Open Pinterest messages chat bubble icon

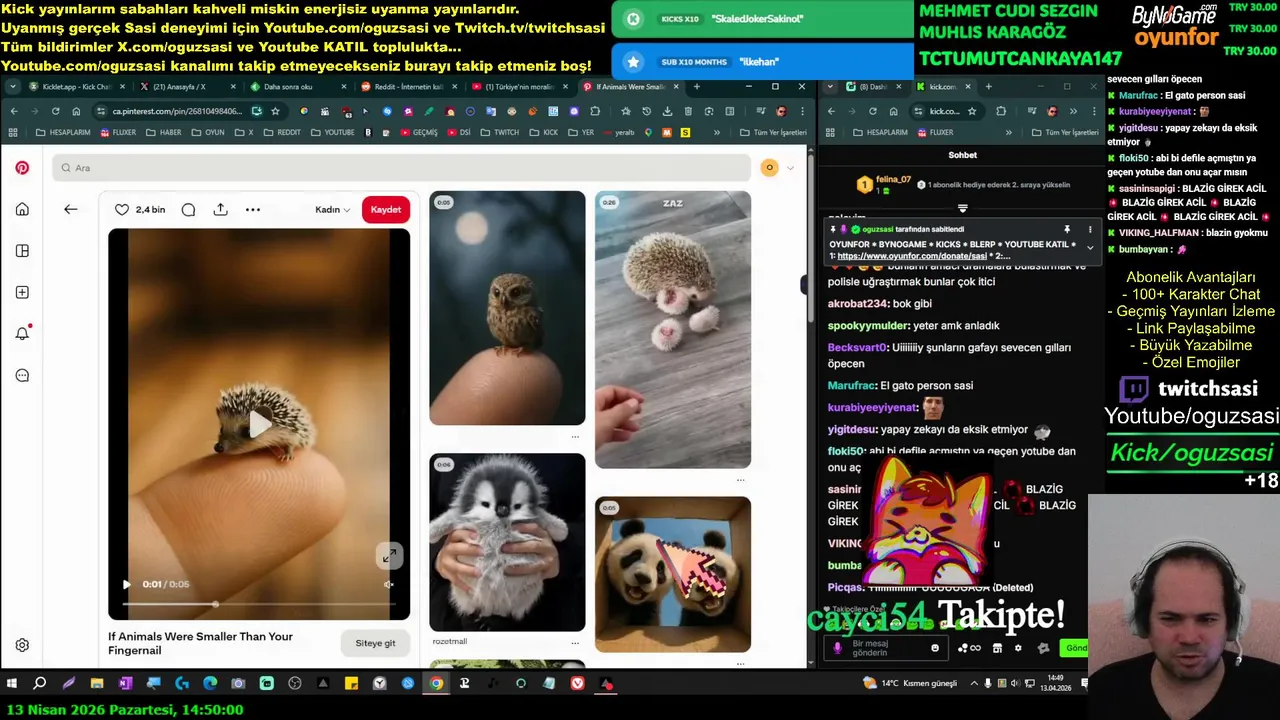point(22,376)
